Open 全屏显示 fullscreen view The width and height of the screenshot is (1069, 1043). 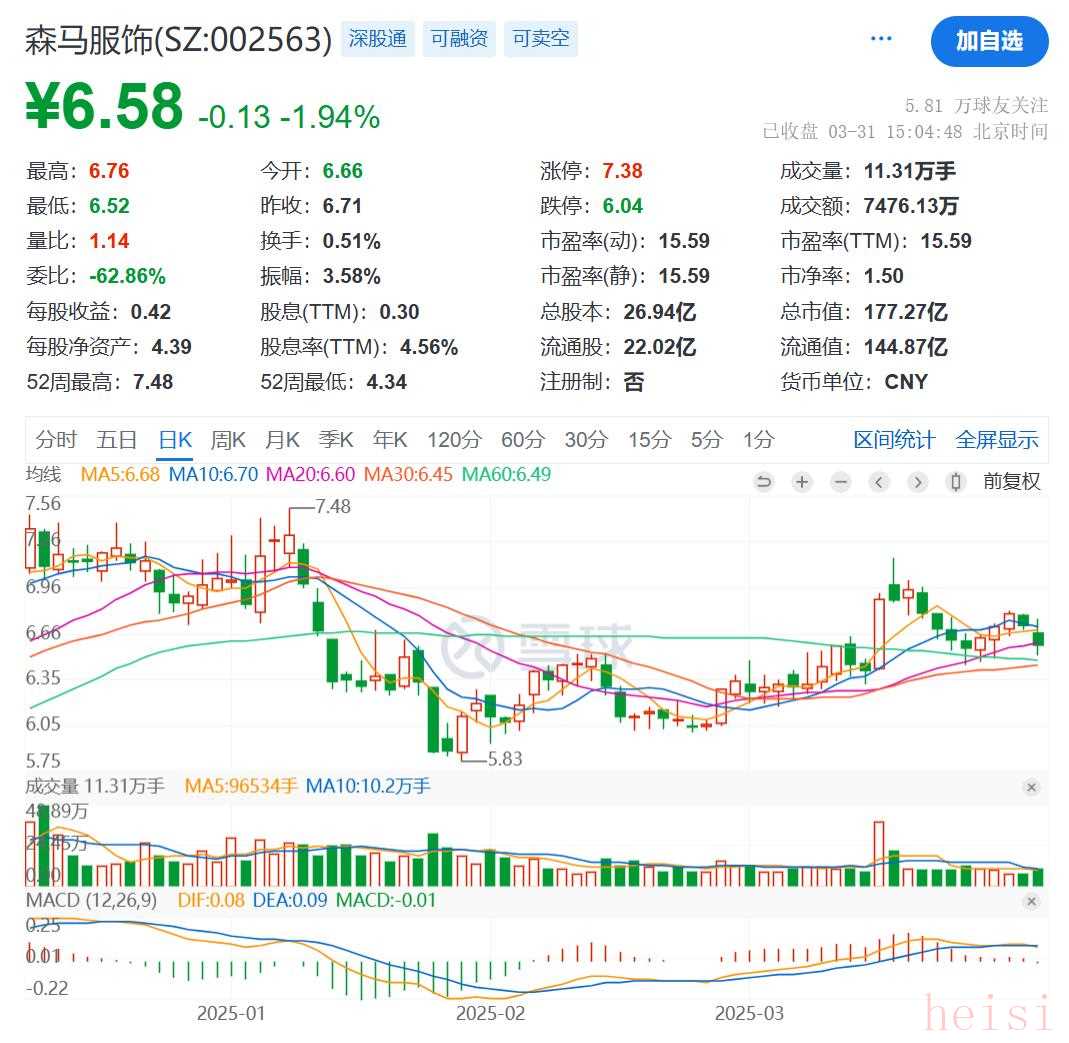pos(997,440)
